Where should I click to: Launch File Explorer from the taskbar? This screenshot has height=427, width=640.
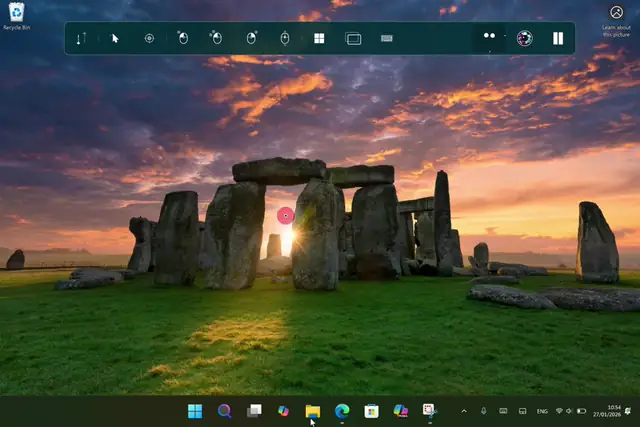(x=312, y=411)
